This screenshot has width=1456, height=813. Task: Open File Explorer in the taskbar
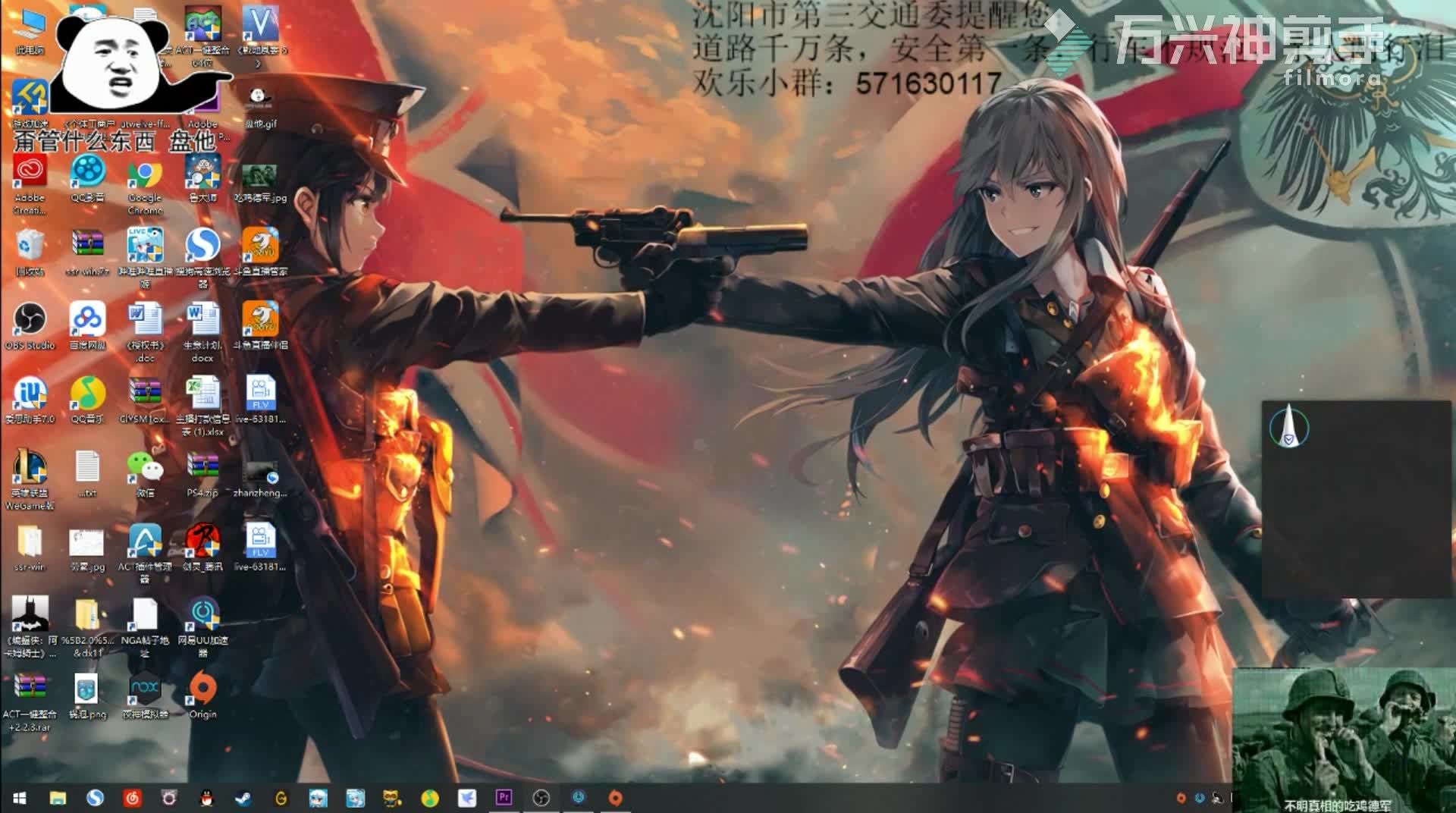58,798
